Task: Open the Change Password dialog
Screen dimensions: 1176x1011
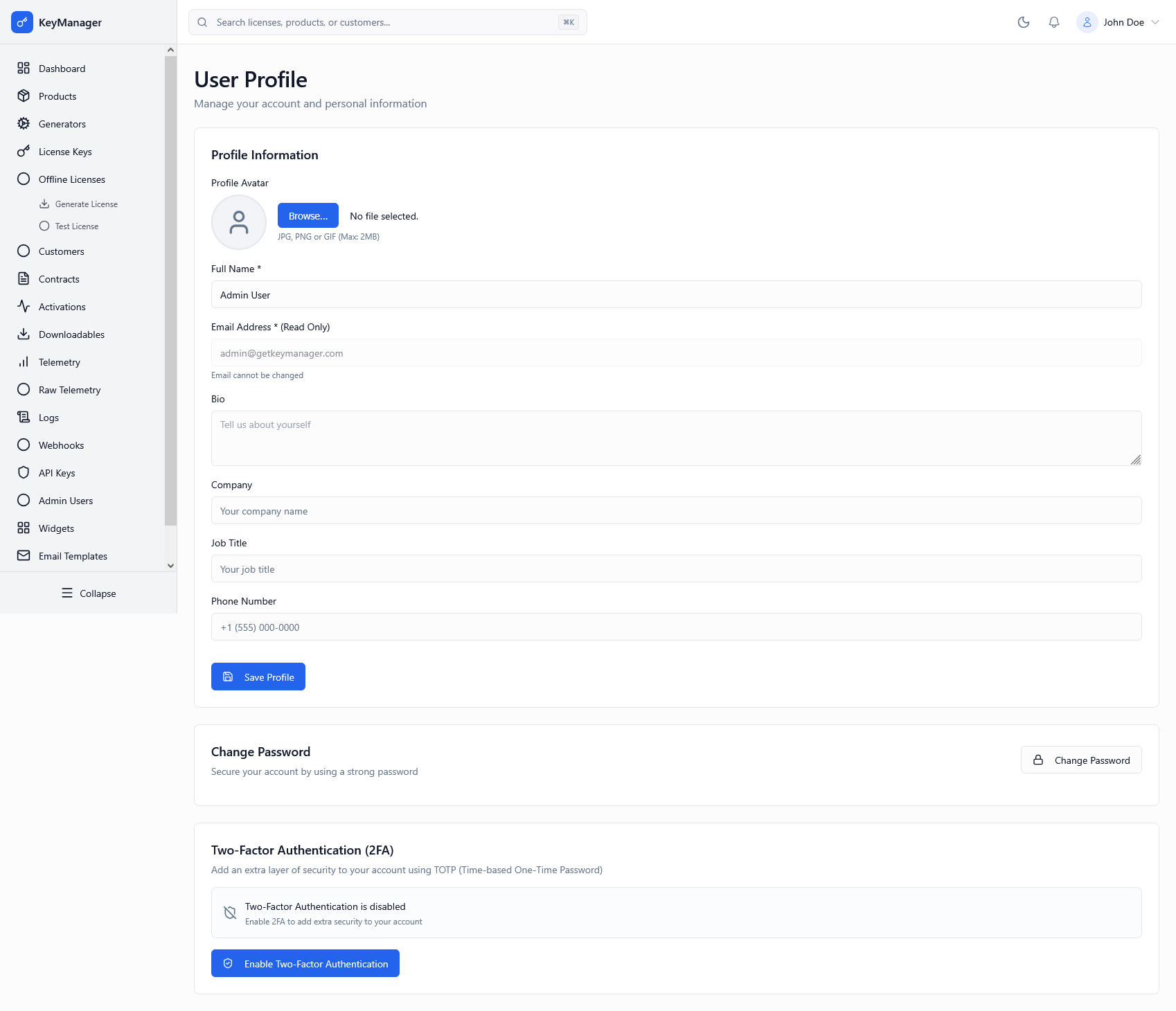Action: tap(1080, 760)
